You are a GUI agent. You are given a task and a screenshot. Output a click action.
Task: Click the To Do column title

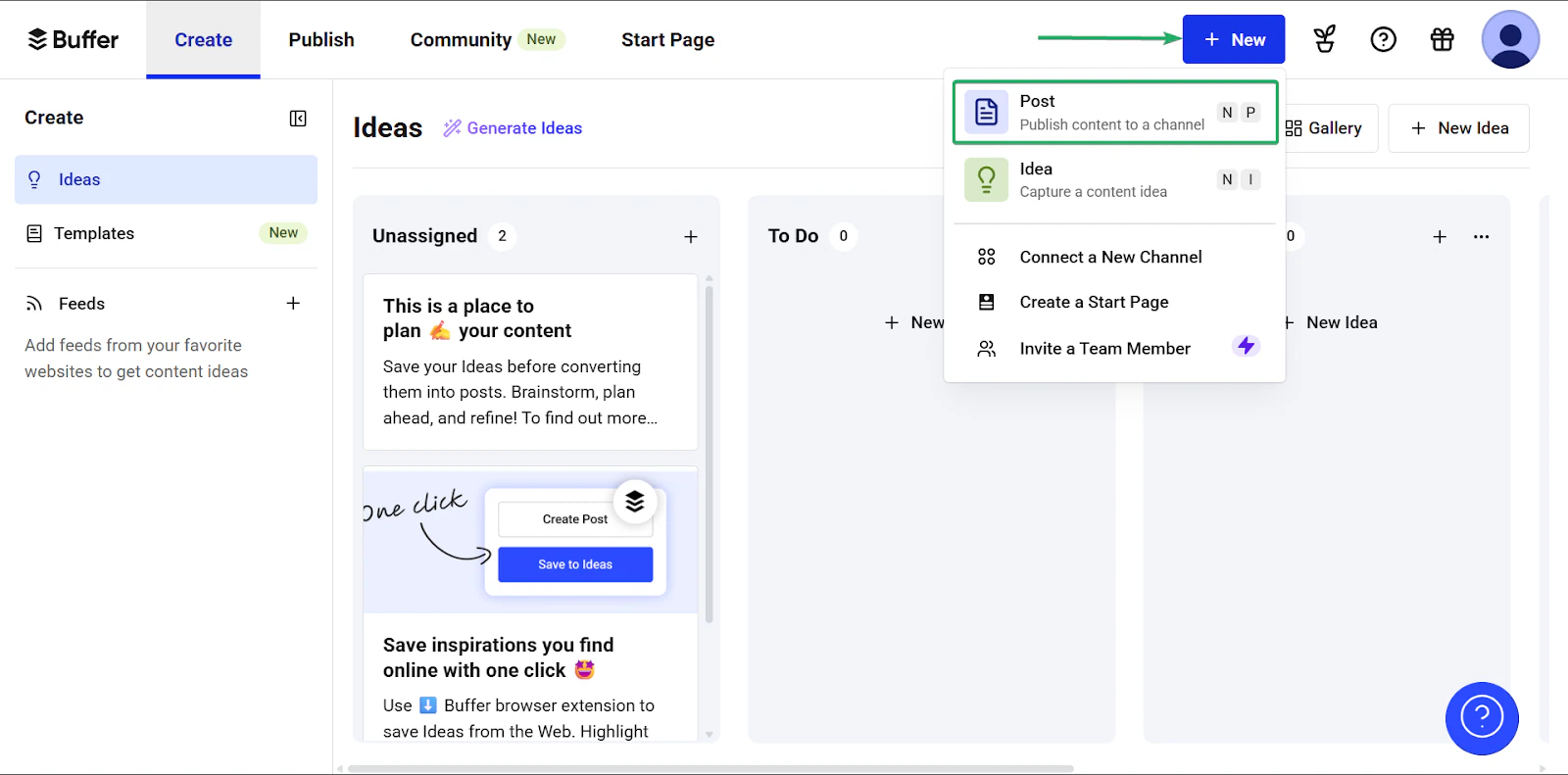pyautogui.click(x=793, y=236)
